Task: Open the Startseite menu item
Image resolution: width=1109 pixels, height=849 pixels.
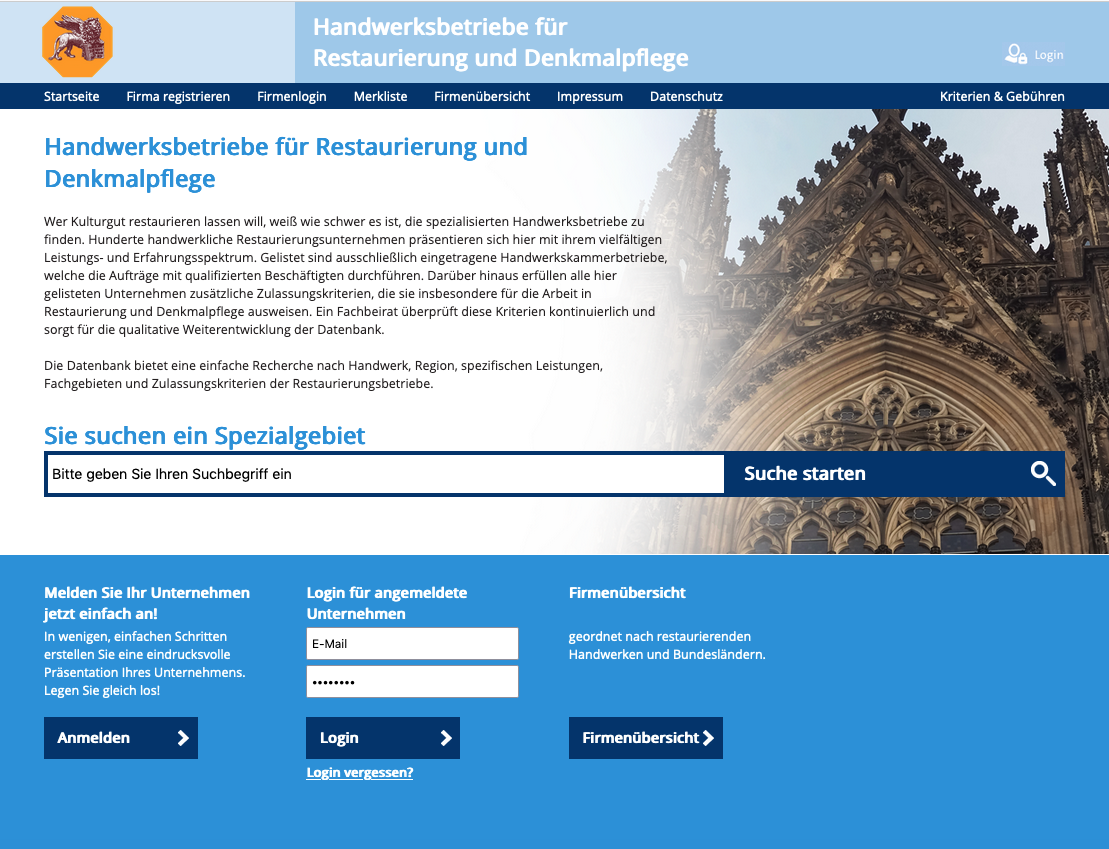Action: click(71, 96)
